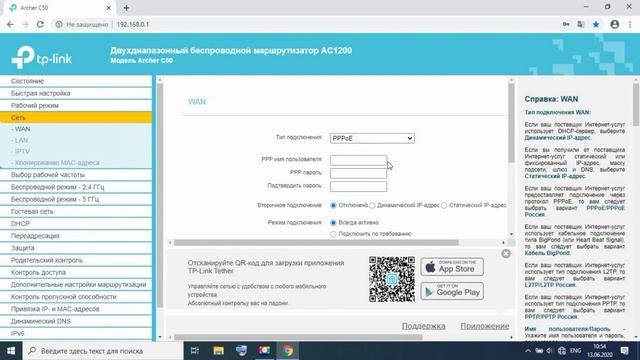Click the WAN form horizontal scrollbar
The width and height of the screenshot is (640, 360).
pos(316,242)
